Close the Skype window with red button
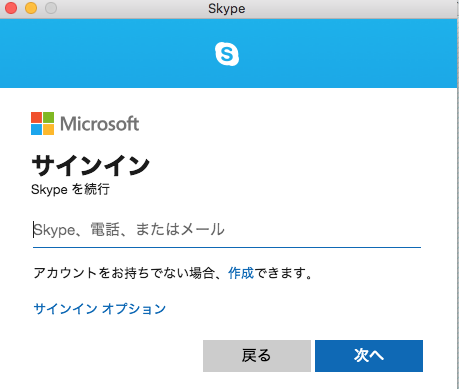 click(x=11, y=8)
